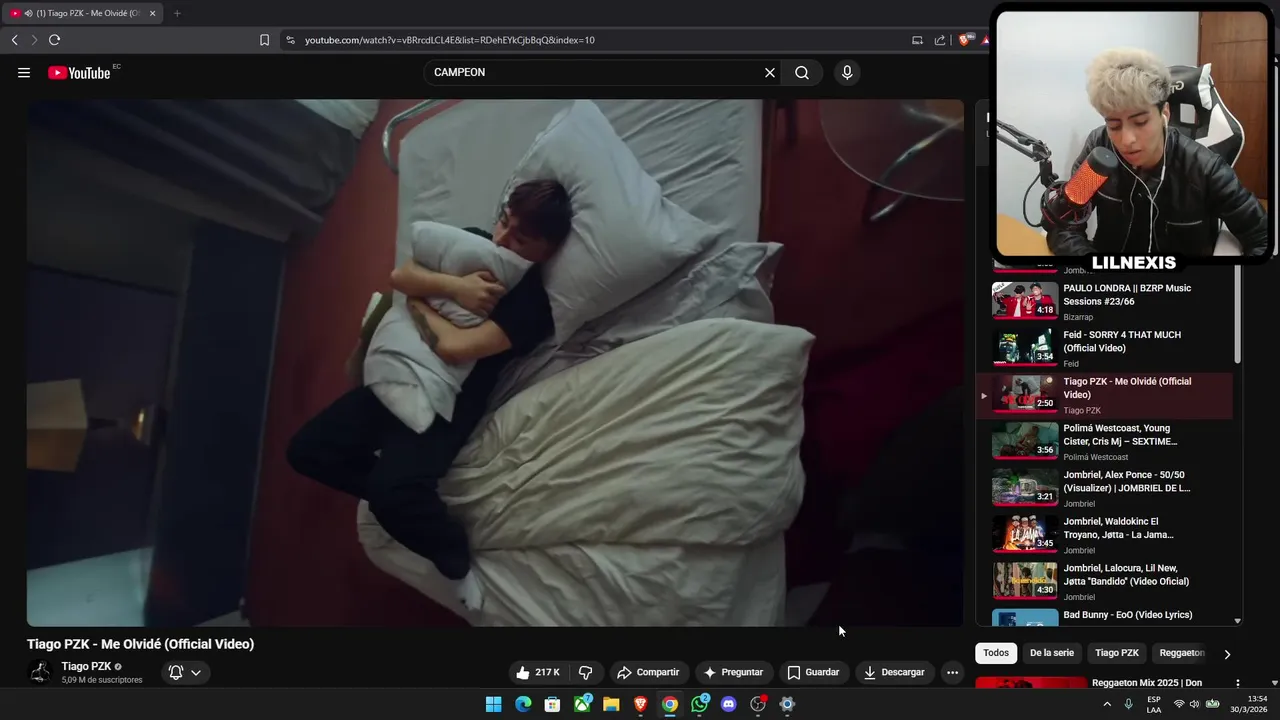
Task: Download the video with Descargar
Action: [x=894, y=672]
